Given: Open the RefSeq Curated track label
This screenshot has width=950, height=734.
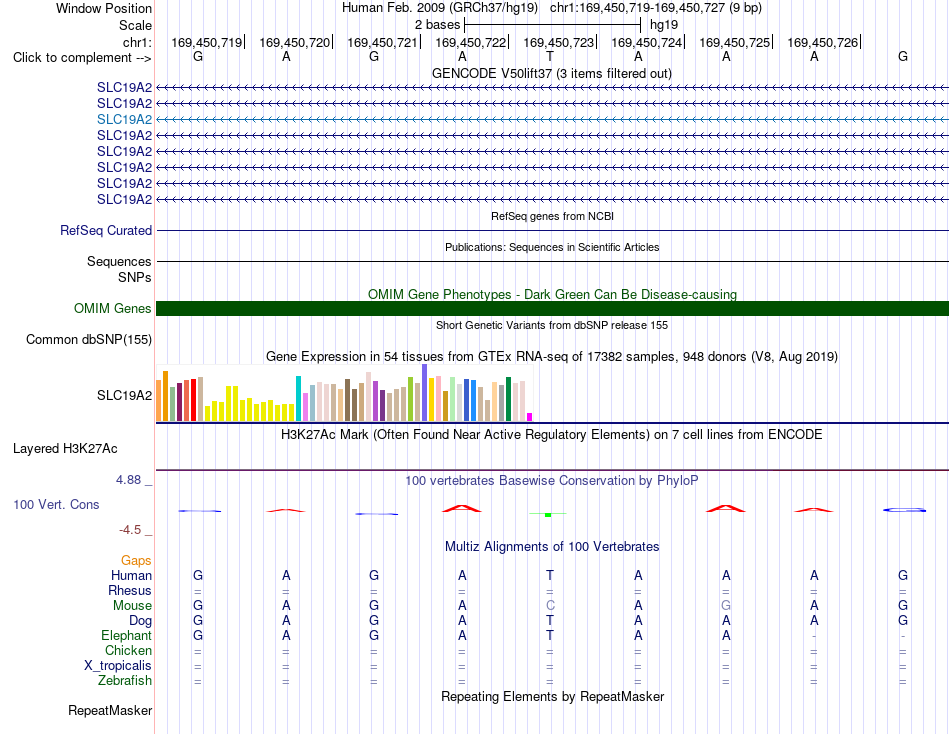Looking at the screenshot, I should (x=106, y=230).
